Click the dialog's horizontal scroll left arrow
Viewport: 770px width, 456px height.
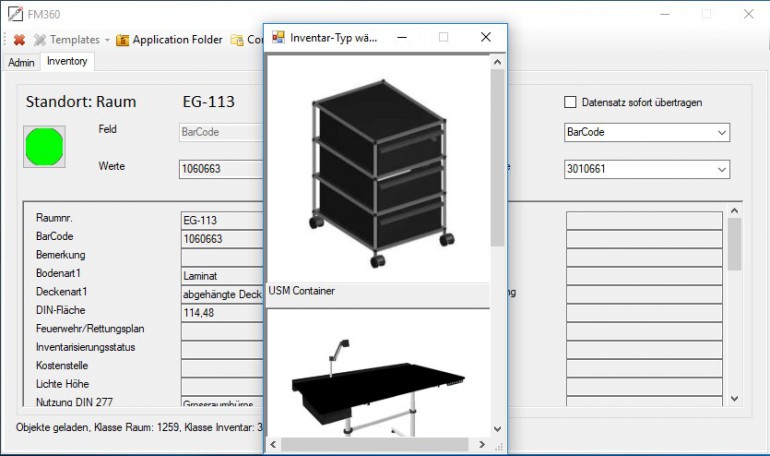[x=274, y=445]
